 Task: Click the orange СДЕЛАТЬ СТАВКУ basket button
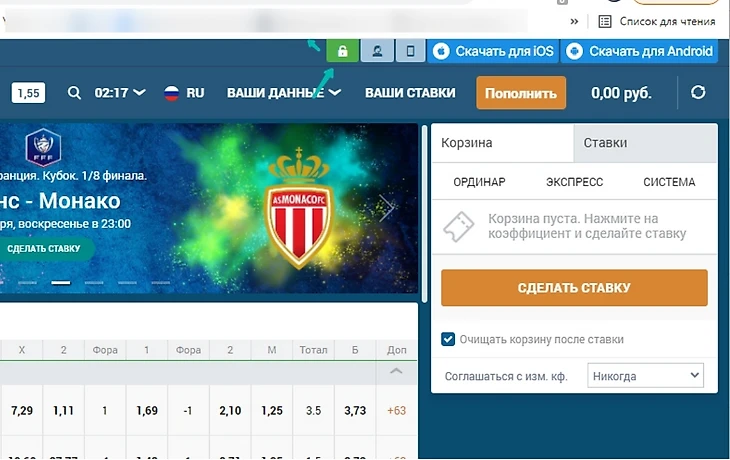pyautogui.click(x=574, y=288)
